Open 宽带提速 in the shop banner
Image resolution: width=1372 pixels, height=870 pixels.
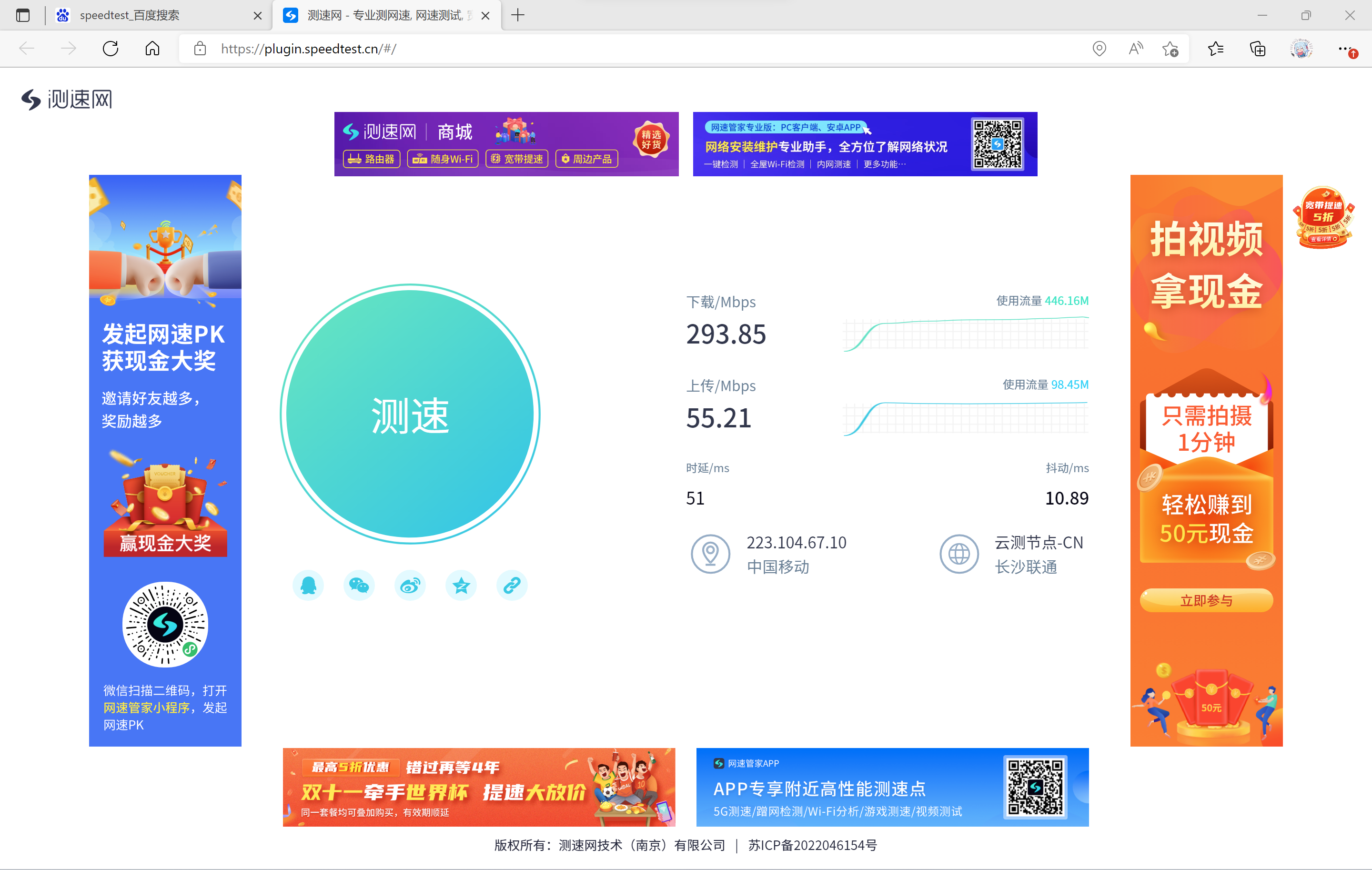point(517,159)
